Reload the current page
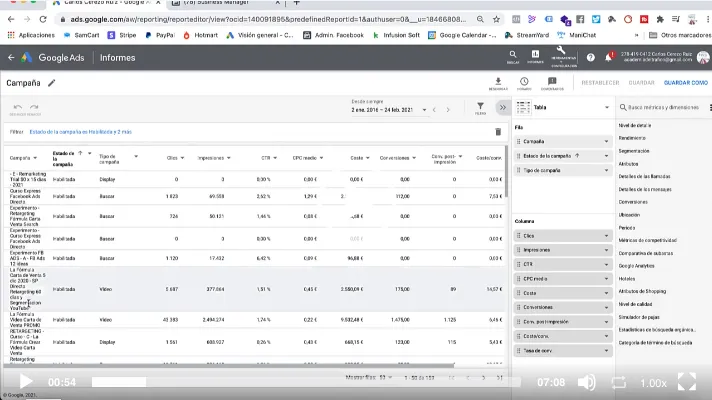712x400 pixels. tap(43, 20)
